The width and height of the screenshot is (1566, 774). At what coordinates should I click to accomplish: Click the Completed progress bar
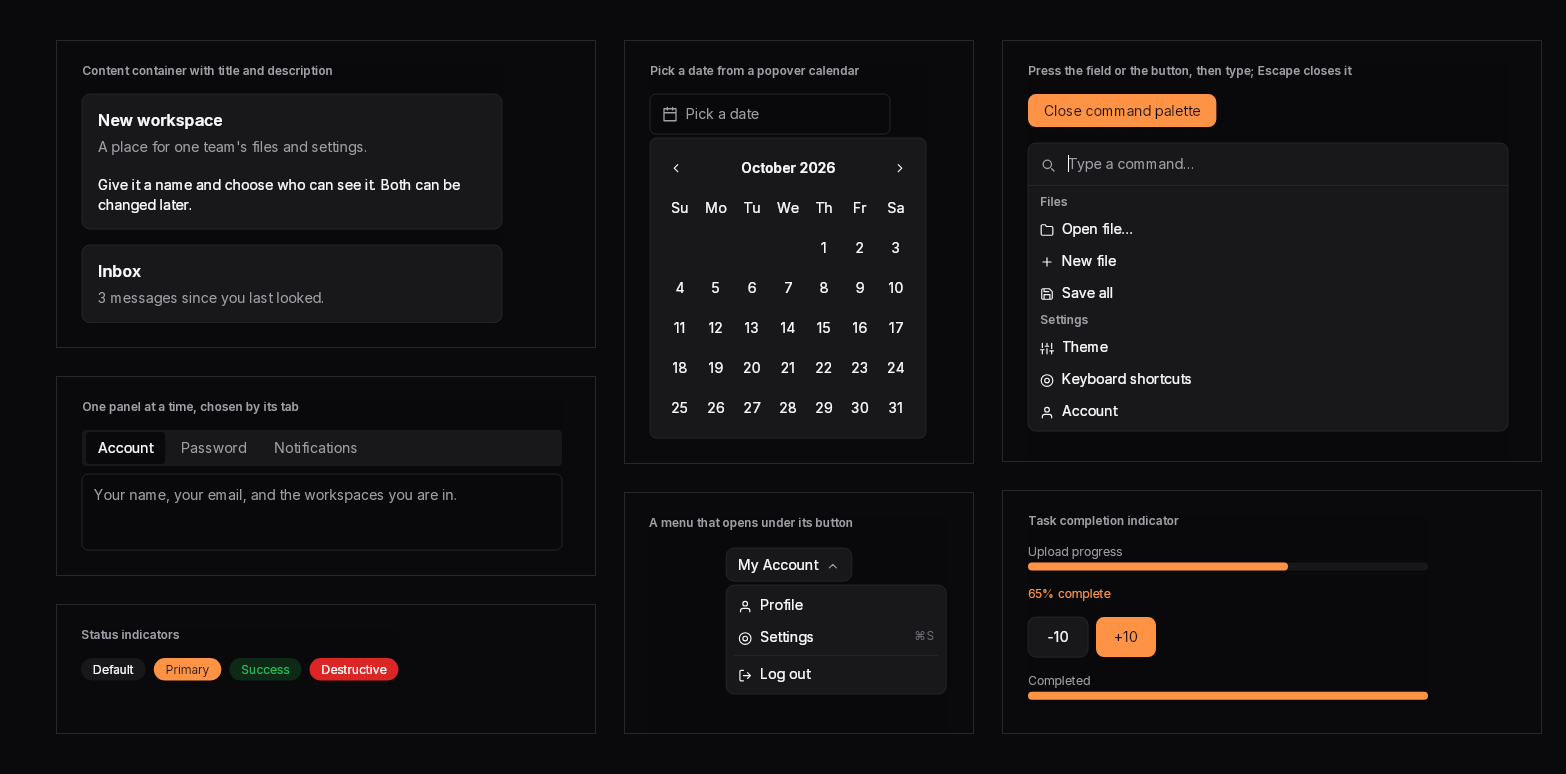[x=1228, y=695]
